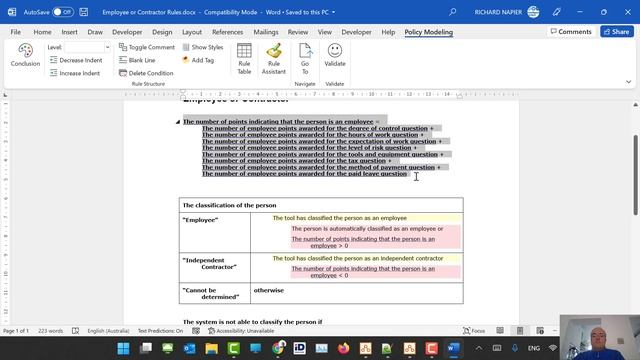Image resolution: width=640 pixels, height=360 pixels.
Task: Click the RICHARD NAPIER account name
Action: pyautogui.click(x=498, y=12)
